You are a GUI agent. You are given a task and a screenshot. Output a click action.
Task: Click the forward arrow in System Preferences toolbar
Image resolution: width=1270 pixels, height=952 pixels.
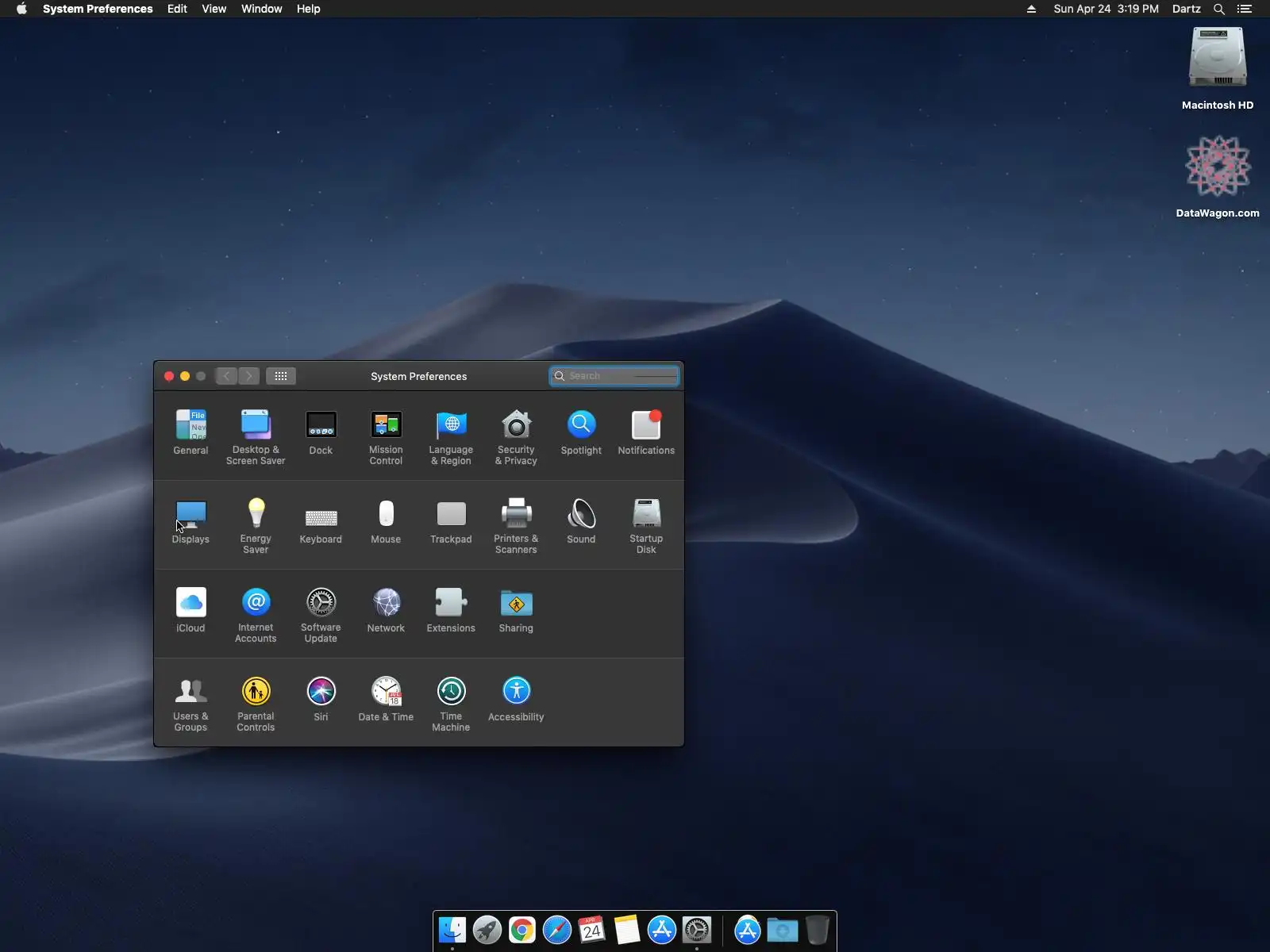point(249,376)
